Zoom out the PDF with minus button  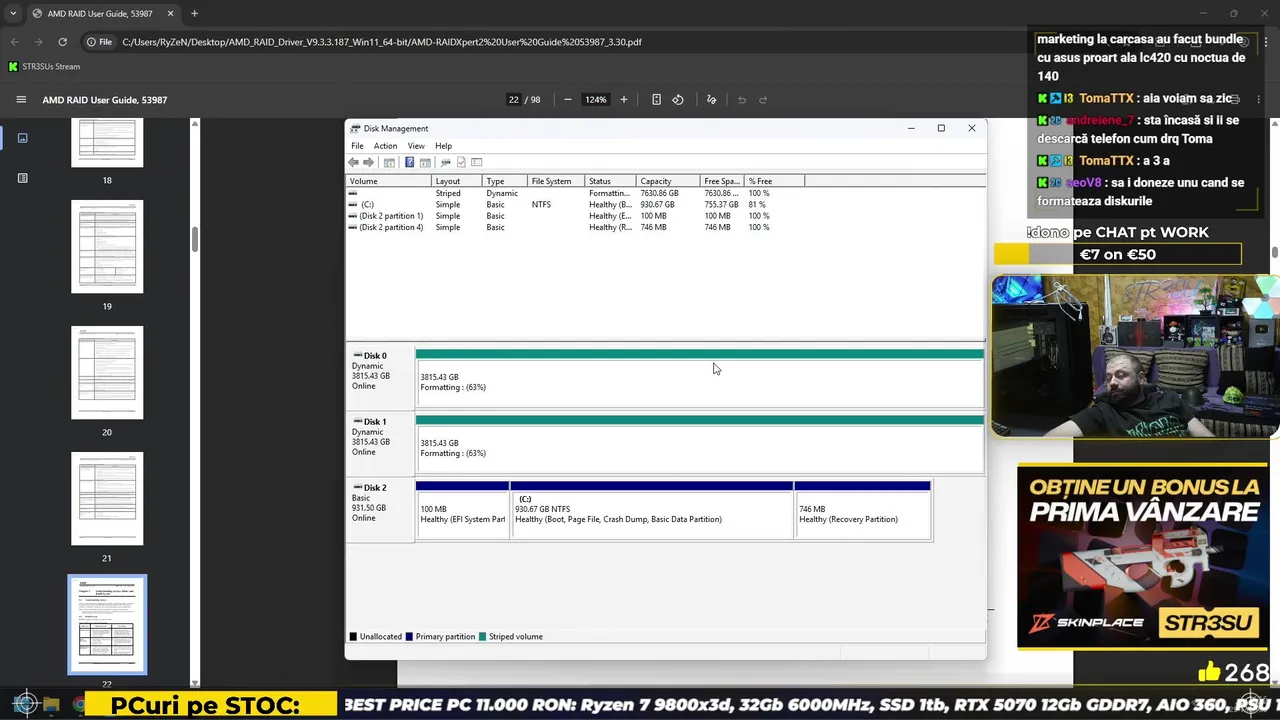tap(568, 100)
